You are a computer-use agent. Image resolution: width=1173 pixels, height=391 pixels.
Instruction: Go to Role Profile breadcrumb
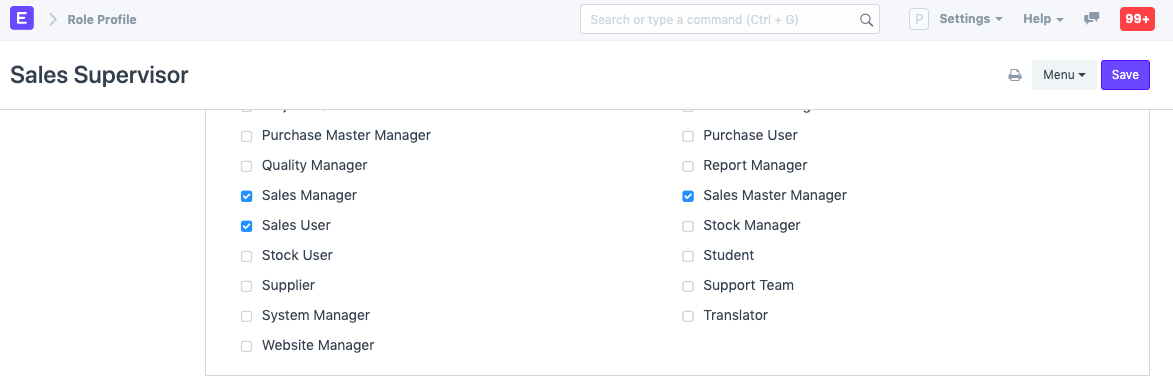point(102,19)
